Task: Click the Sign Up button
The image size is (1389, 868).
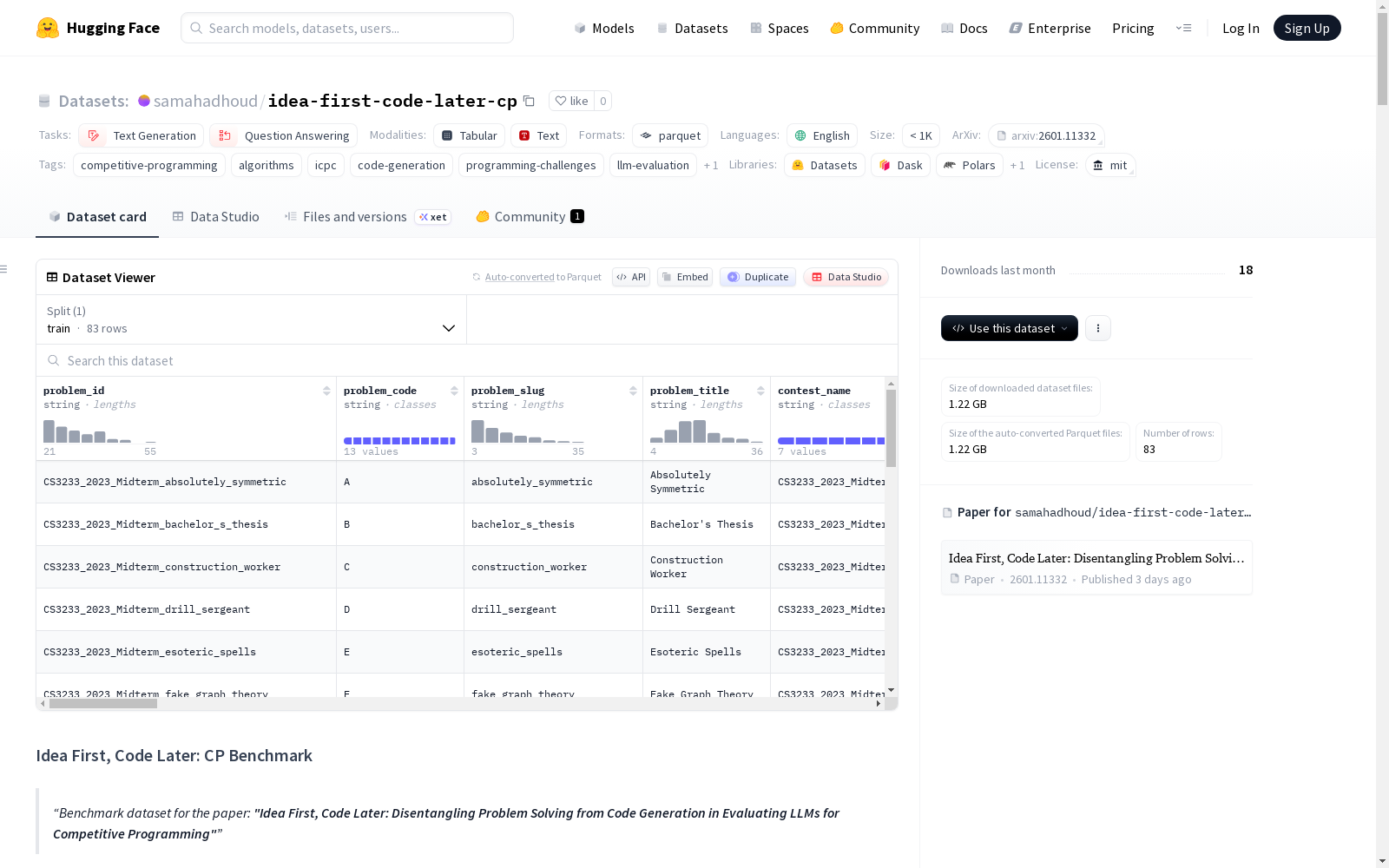Action: 1307,28
